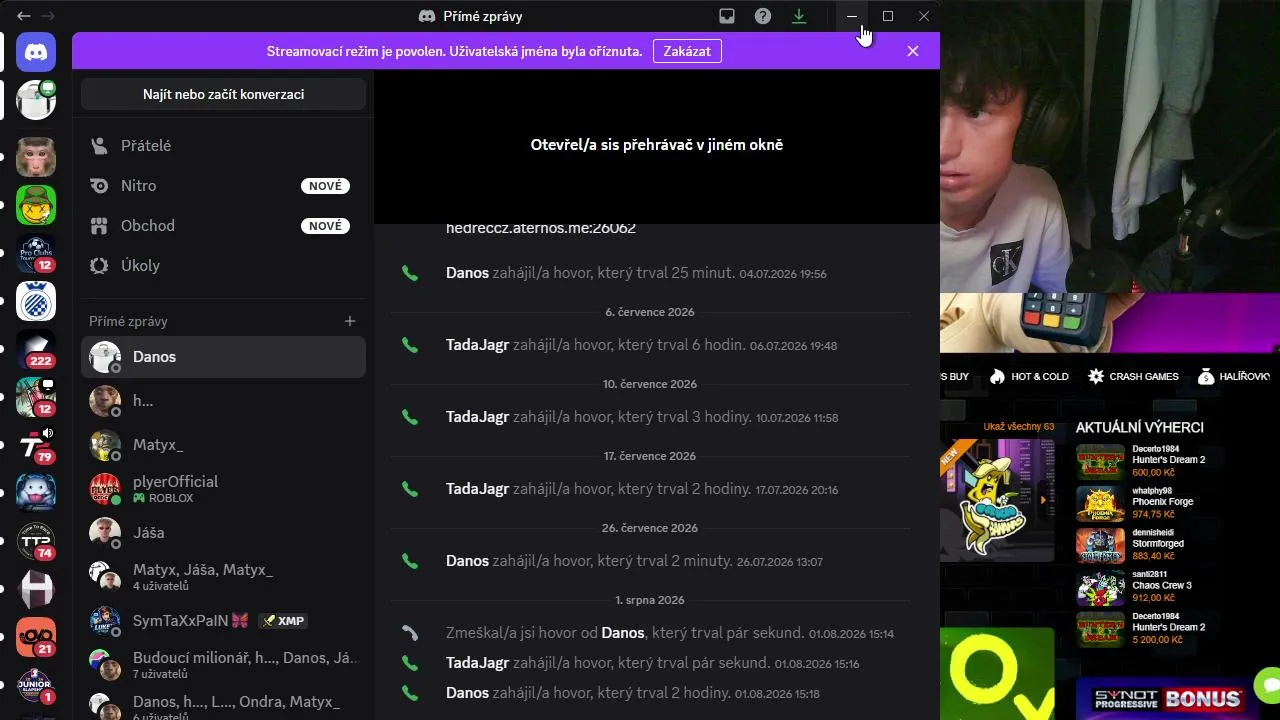Open the TTP server with 74 badge
Viewport: 1280px width, 720px height.
[36, 541]
